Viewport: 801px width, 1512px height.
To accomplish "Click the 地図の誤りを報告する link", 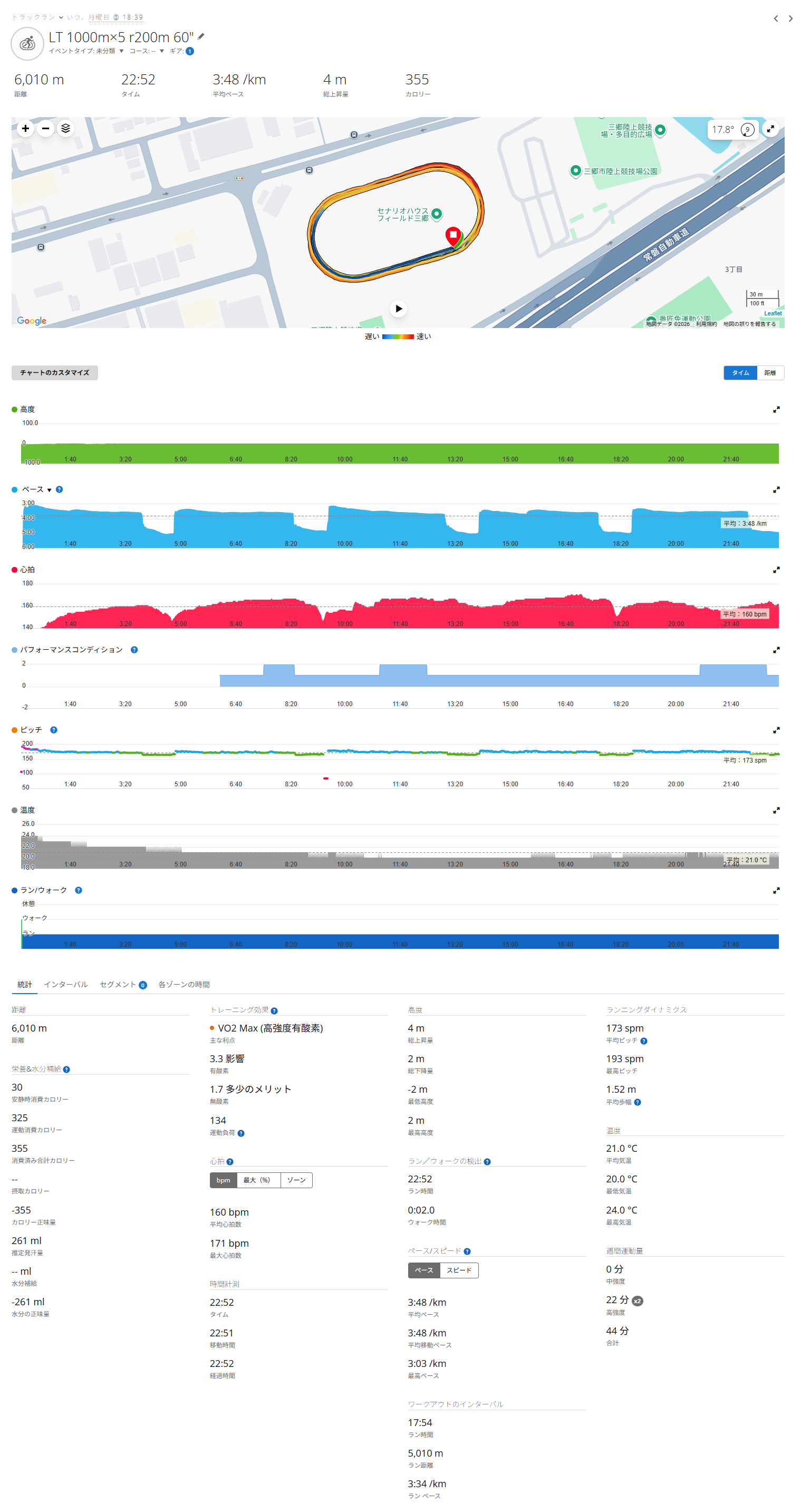I will pyautogui.click(x=749, y=324).
